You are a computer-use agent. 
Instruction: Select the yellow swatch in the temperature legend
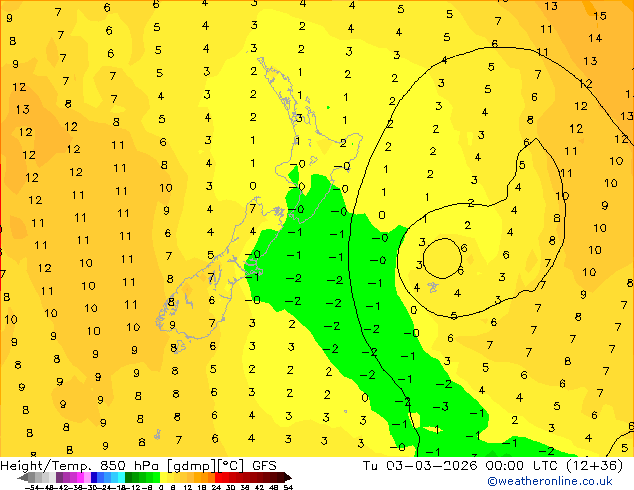click(x=163, y=477)
